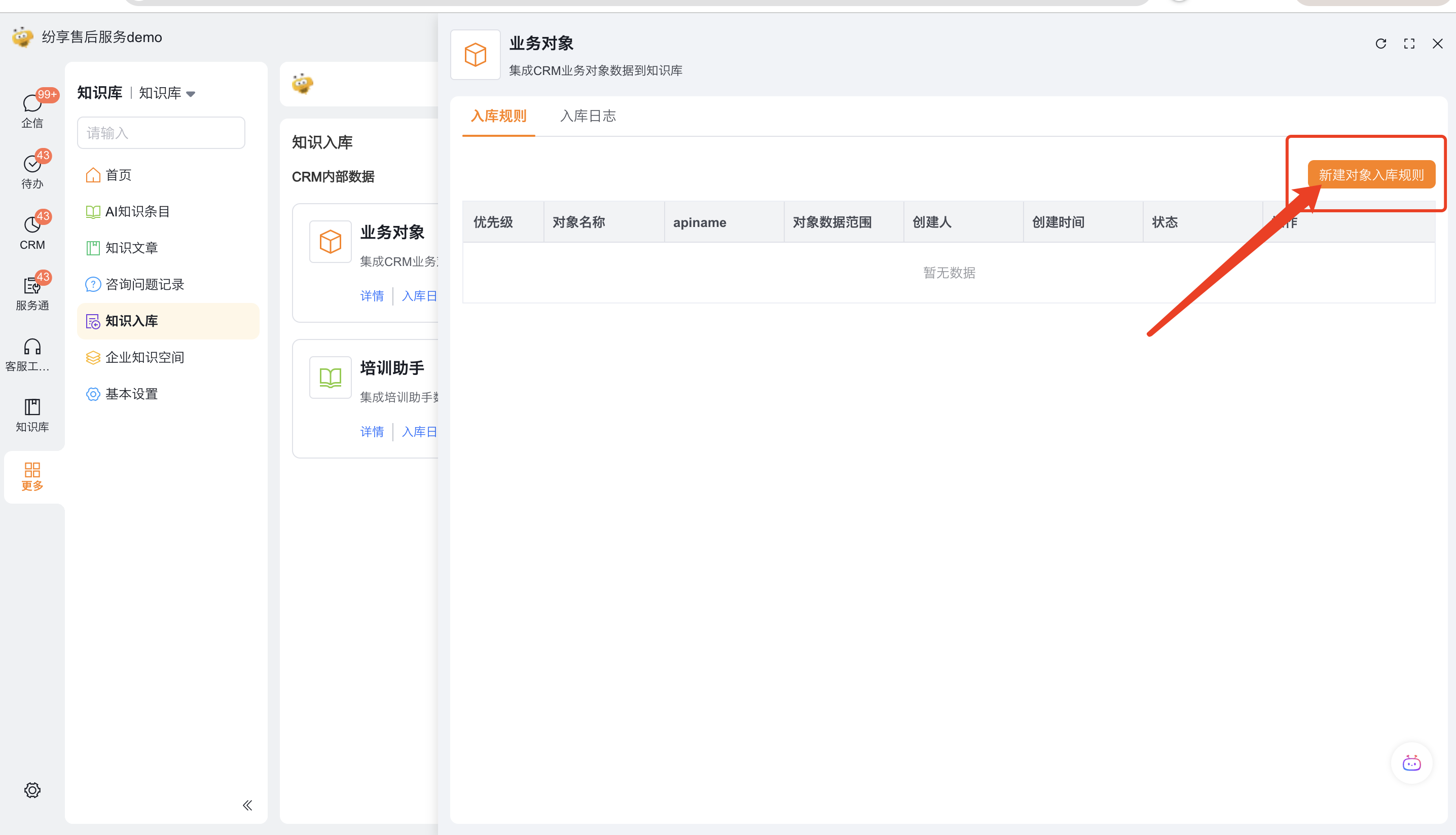Image resolution: width=1456 pixels, height=835 pixels.
Task: Click 新建对象入库规则 button
Action: click(1371, 174)
